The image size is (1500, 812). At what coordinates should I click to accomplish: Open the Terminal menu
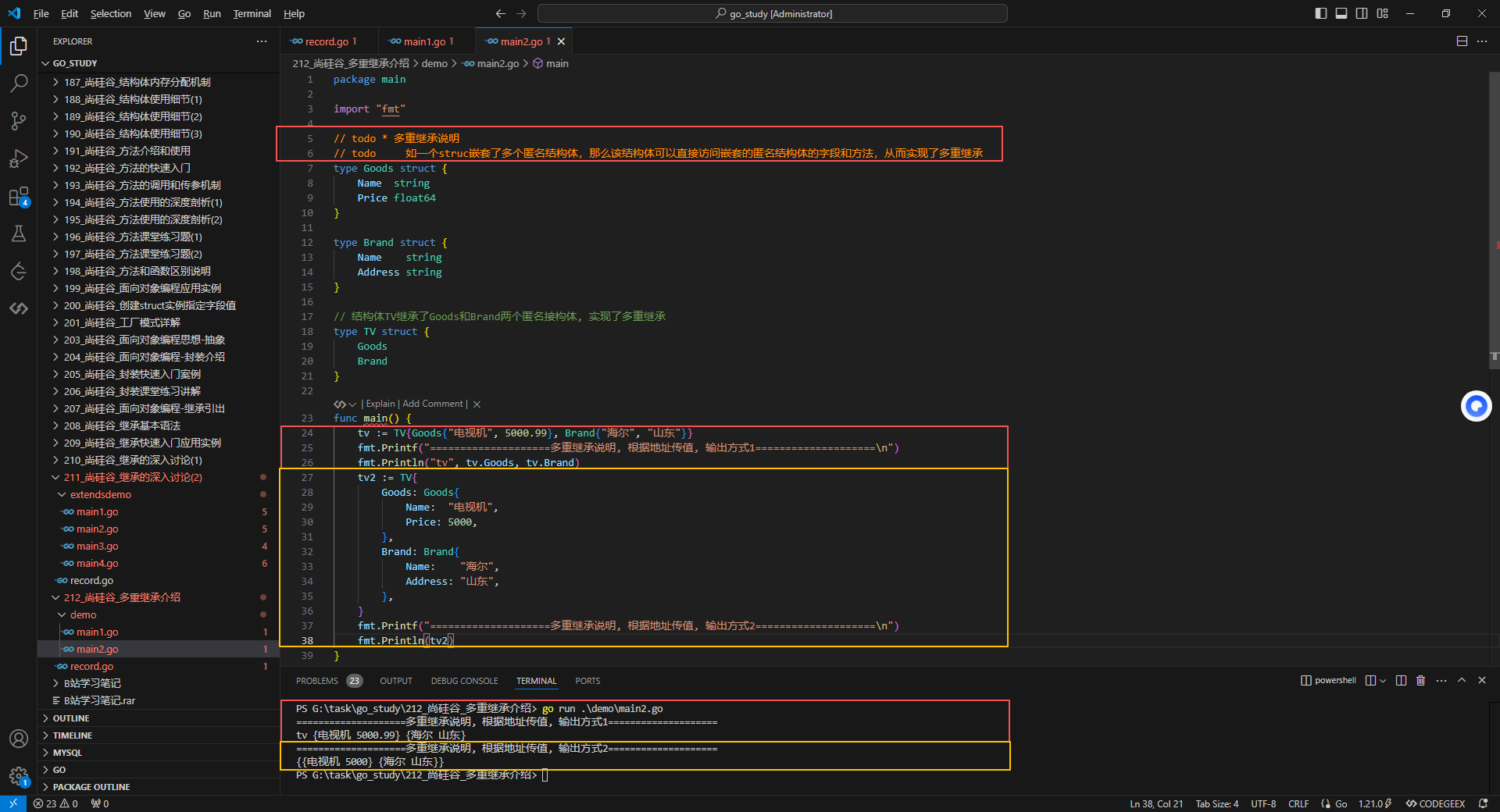pyautogui.click(x=252, y=13)
